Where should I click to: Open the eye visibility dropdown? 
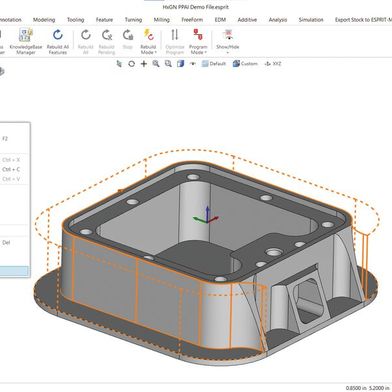point(193,64)
